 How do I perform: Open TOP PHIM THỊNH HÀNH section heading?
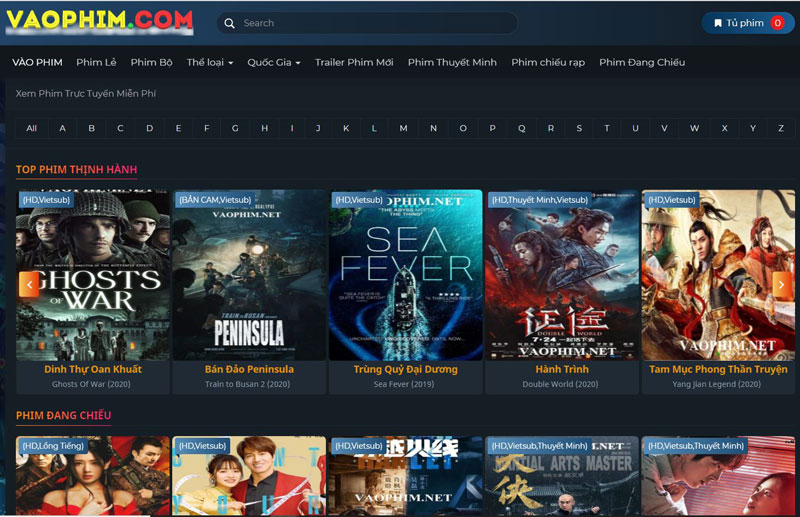click(77, 169)
